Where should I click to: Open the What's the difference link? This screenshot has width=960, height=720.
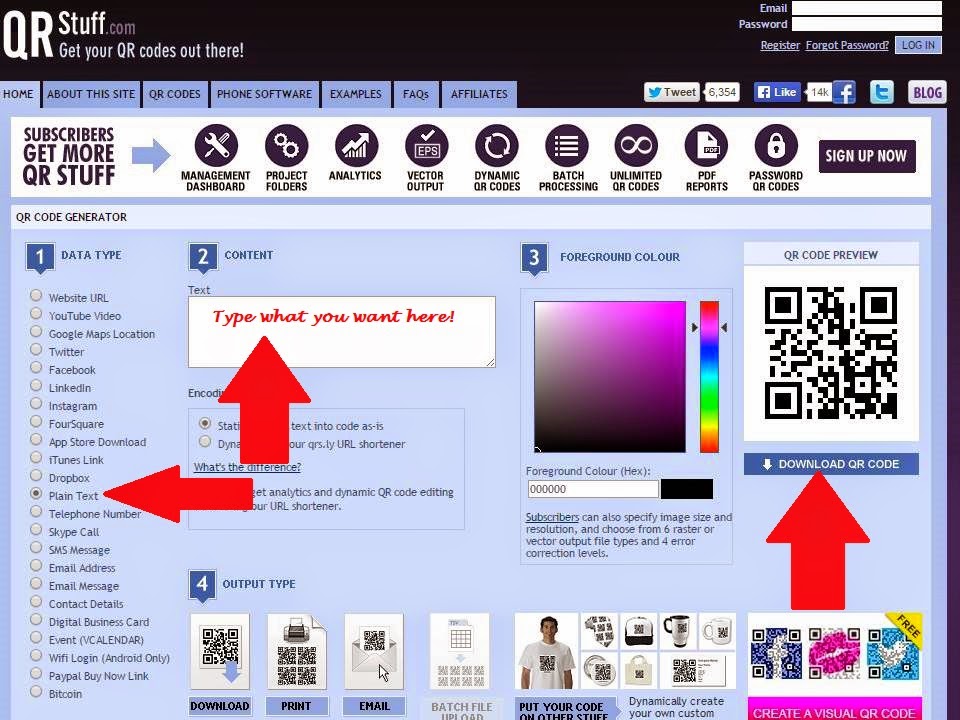click(247, 467)
